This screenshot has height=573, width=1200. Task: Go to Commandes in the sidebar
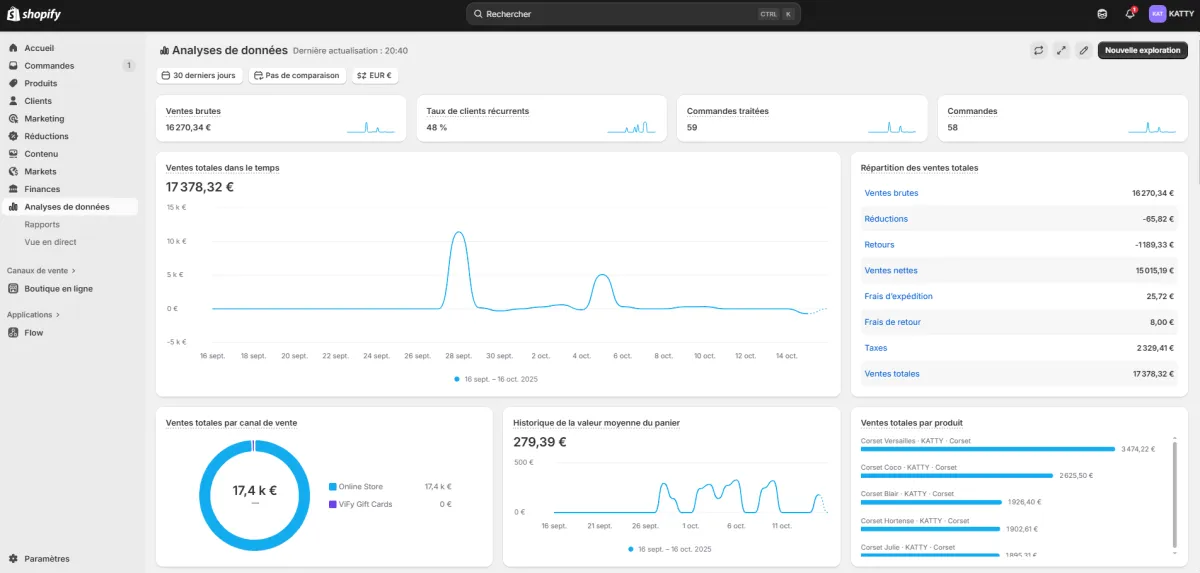(49, 66)
